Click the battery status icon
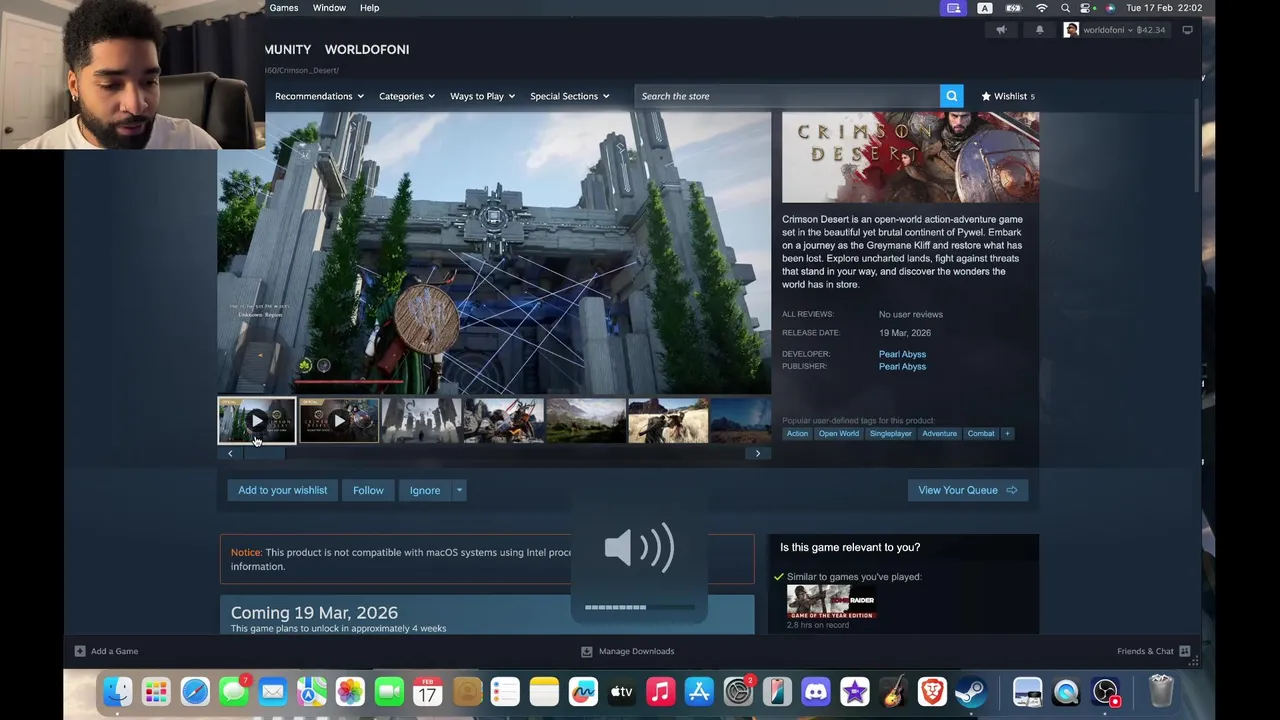 click(1013, 8)
